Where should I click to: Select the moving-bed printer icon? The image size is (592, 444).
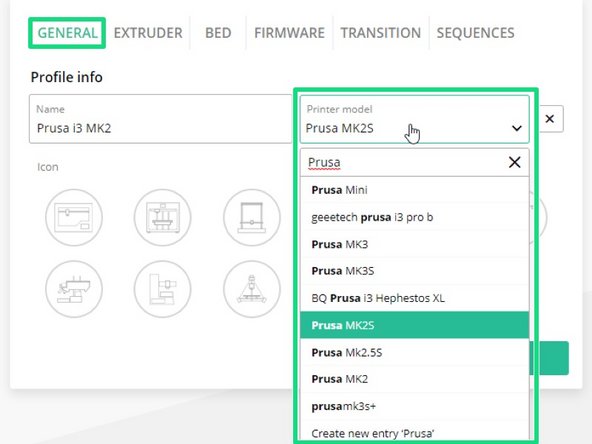(x=74, y=289)
